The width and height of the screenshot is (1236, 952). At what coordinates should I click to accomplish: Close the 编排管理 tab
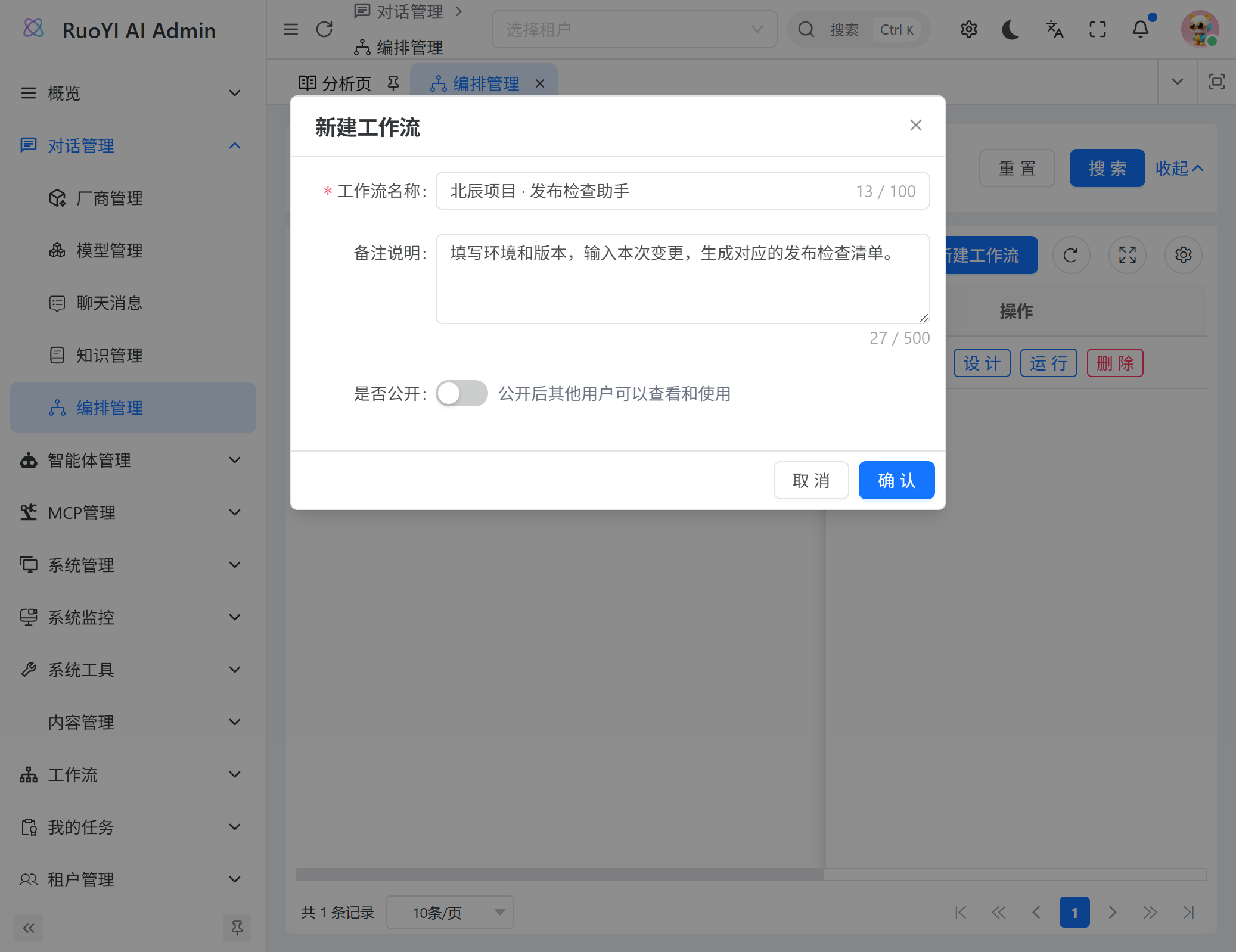pyautogui.click(x=540, y=83)
